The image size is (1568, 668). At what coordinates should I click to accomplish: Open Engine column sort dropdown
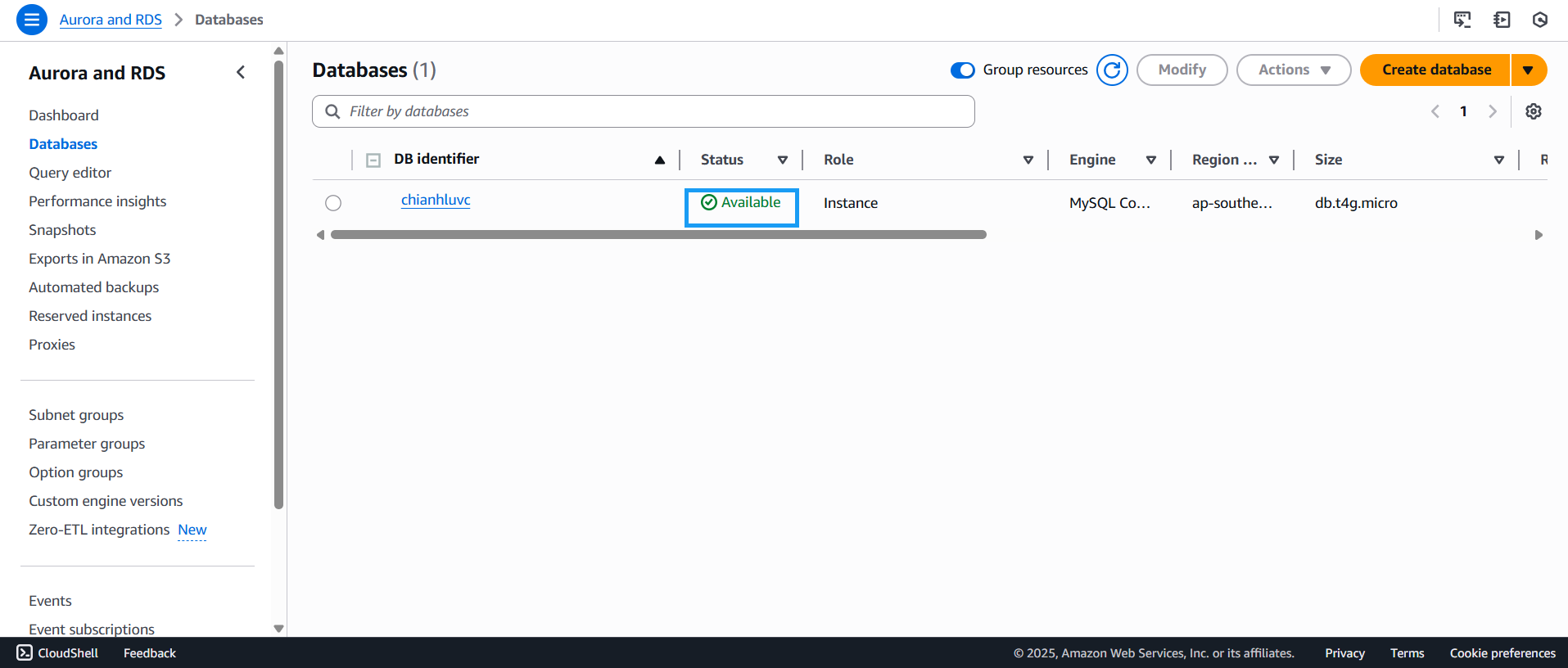coord(1151,160)
